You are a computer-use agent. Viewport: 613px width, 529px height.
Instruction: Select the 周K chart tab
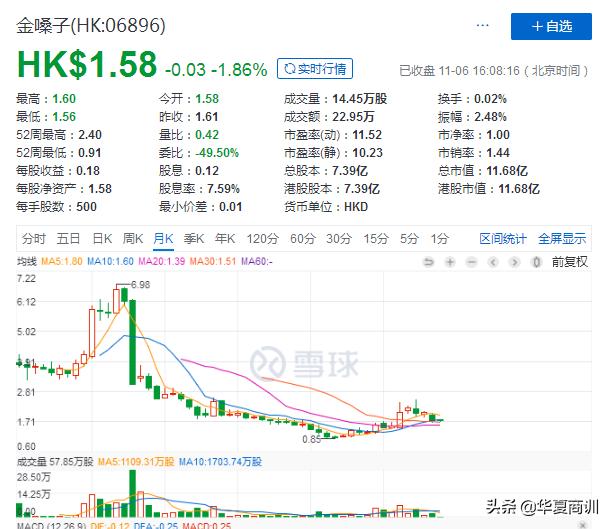133,238
